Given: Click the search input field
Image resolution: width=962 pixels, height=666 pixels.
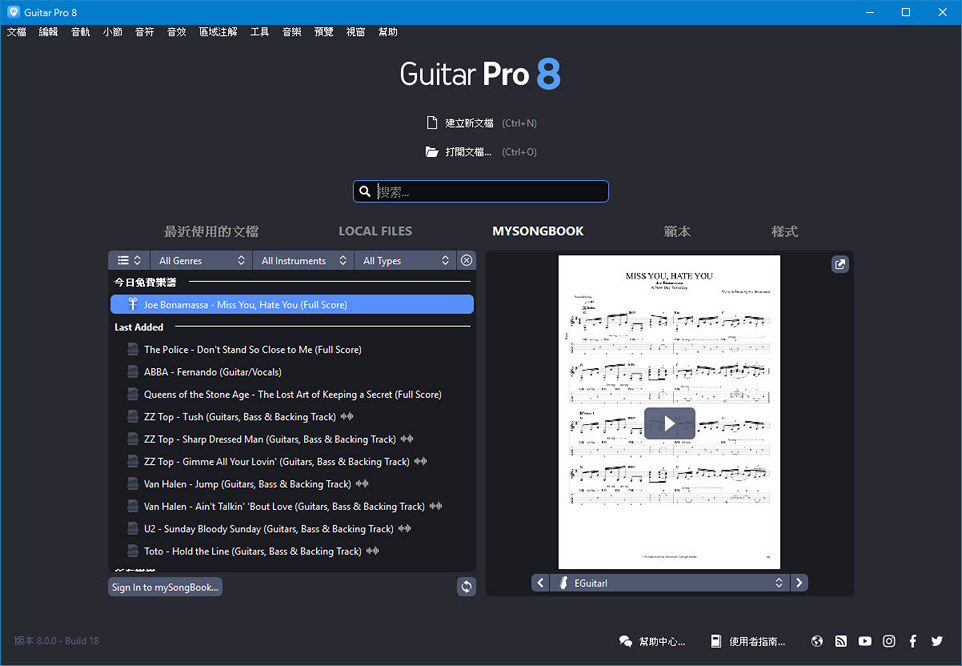Looking at the screenshot, I should pyautogui.click(x=480, y=191).
